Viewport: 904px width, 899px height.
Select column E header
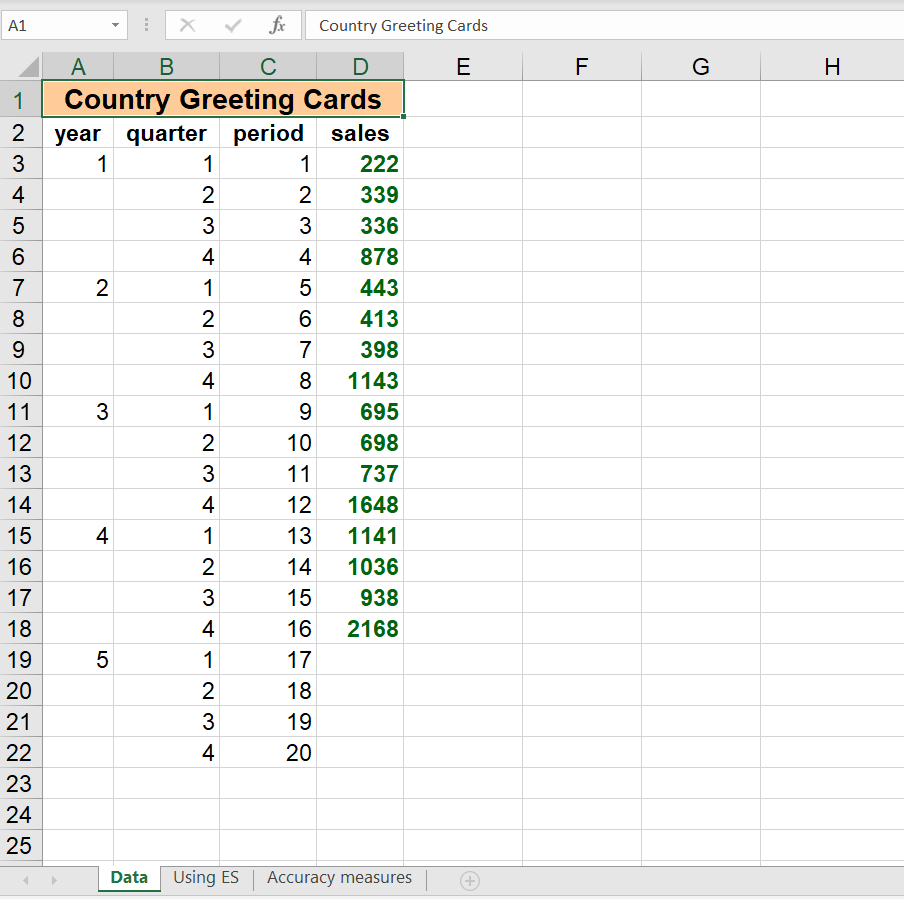pyautogui.click(x=463, y=66)
